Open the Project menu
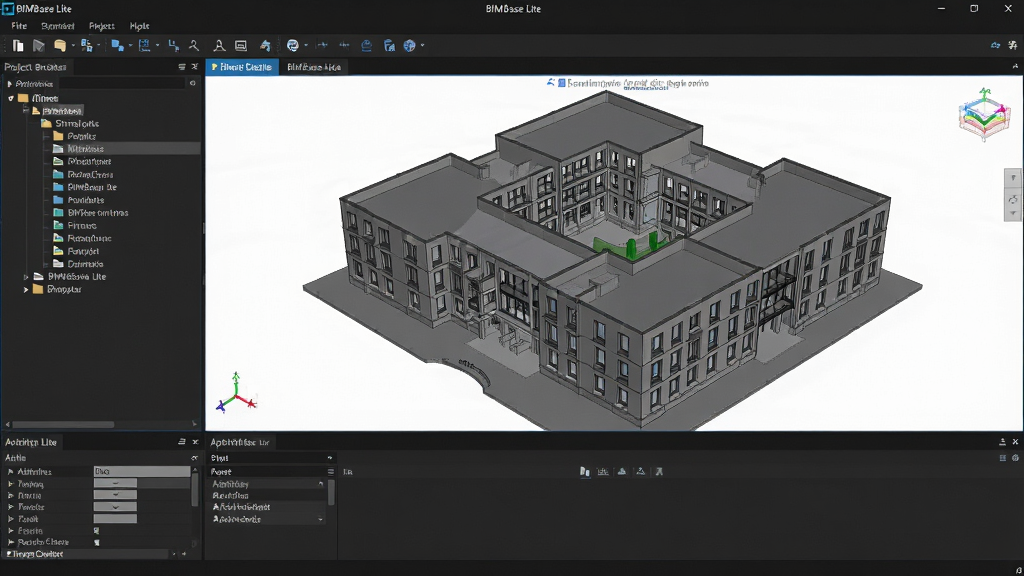 [101, 26]
